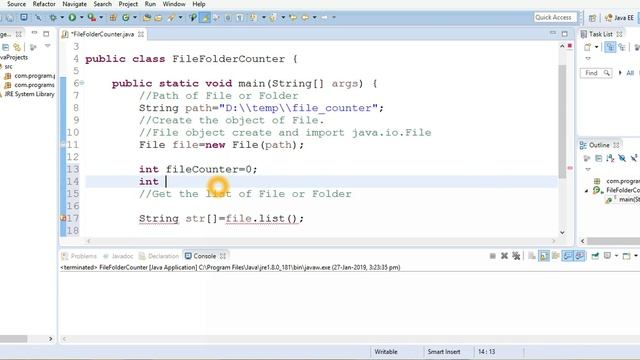This screenshot has height=360, width=640.
Task: Click Last Edit Location arrow icon
Action: click(292, 18)
